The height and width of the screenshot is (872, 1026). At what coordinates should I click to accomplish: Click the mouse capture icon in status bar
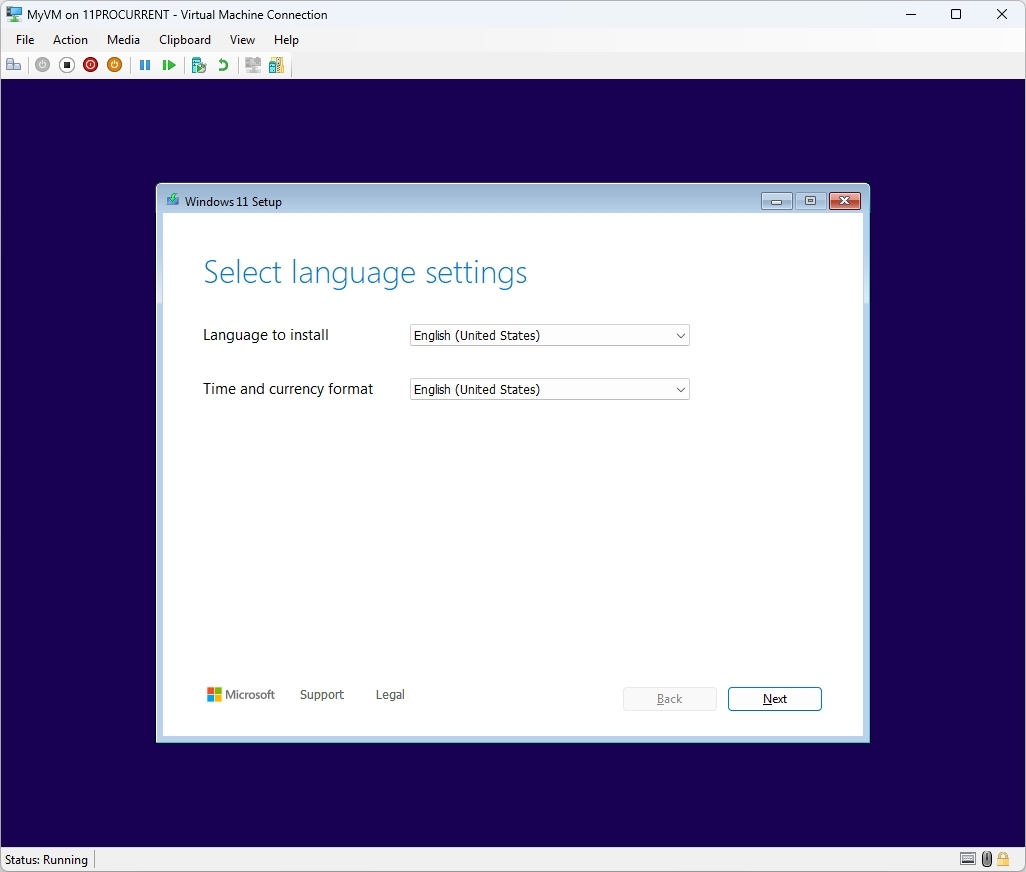click(986, 859)
